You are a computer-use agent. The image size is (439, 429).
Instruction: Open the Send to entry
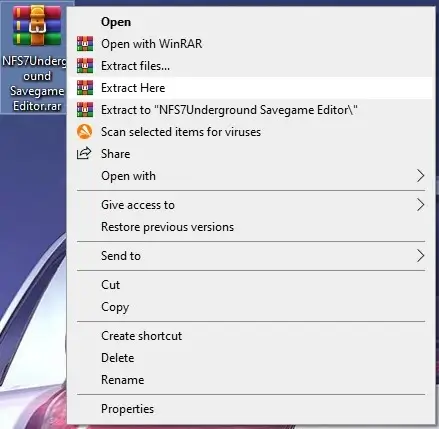[250, 256]
